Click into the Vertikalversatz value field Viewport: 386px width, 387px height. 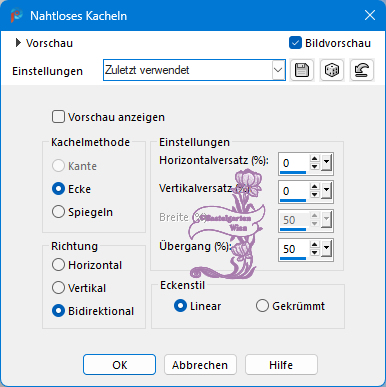(x=294, y=191)
